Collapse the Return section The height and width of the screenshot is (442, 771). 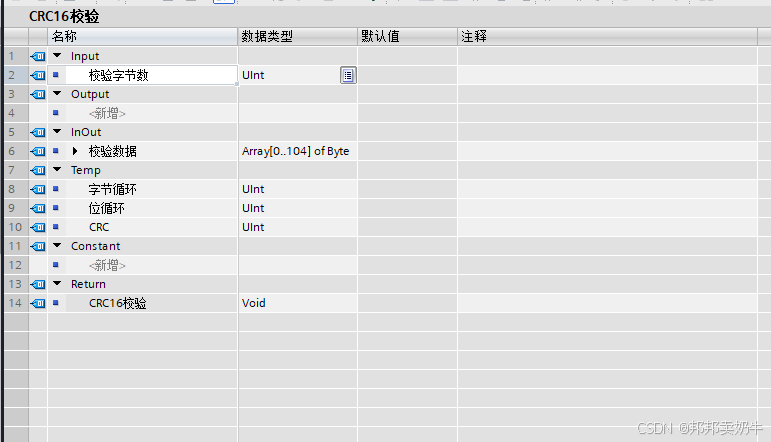[x=57, y=283]
